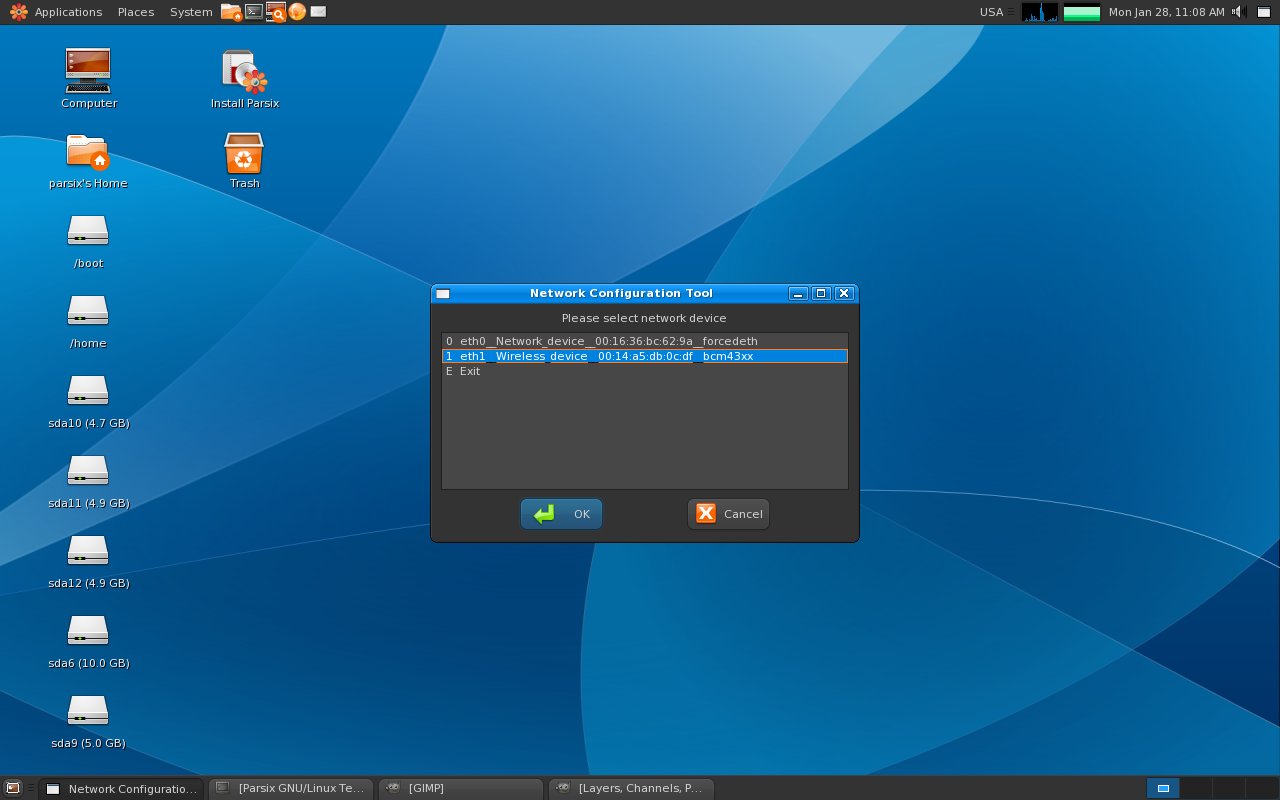This screenshot has height=800, width=1280.
Task: Maximize the Network Configuration Tool window
Action: click(821, 293)
